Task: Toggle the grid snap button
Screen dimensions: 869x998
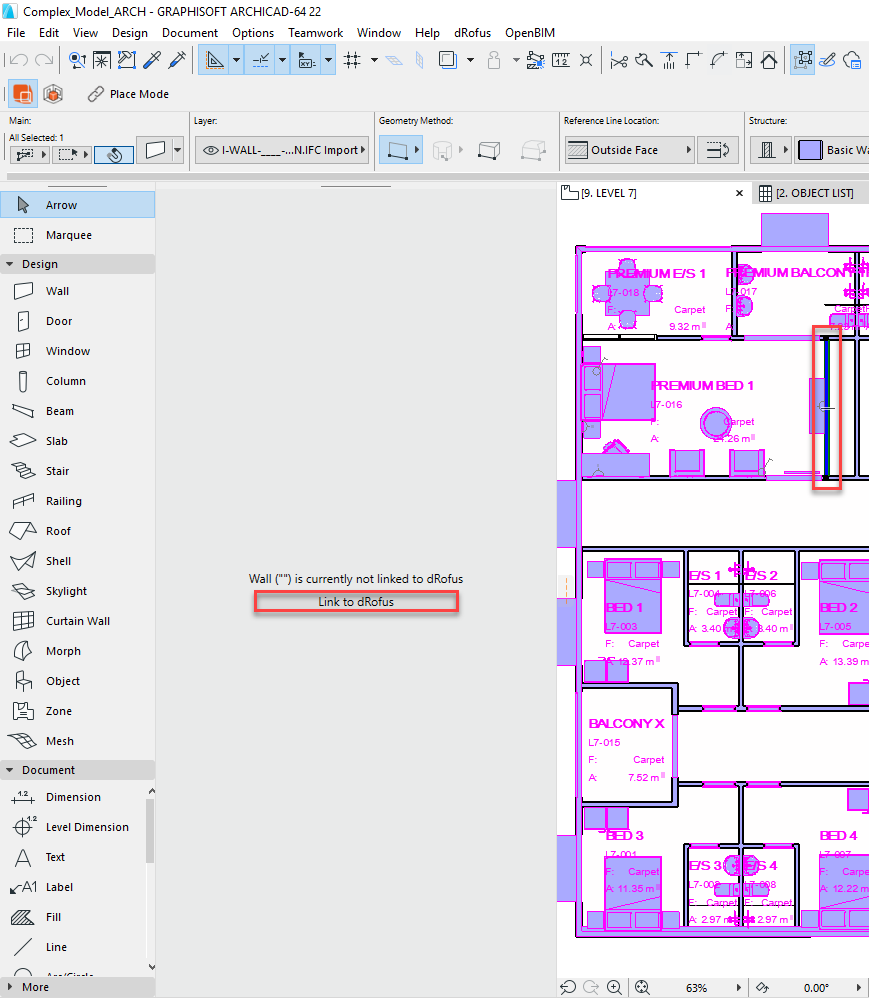Action: click(352, 60)
